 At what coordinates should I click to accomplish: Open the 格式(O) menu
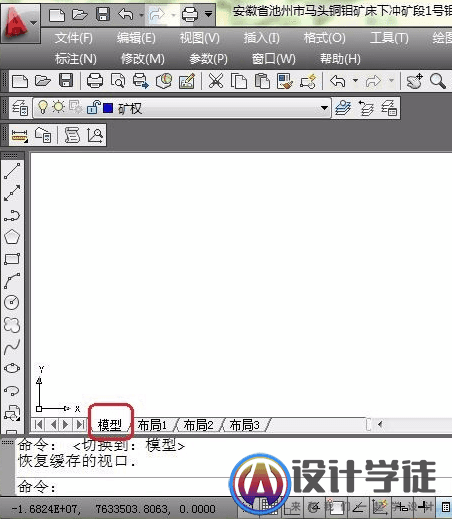tap(325, 38)
